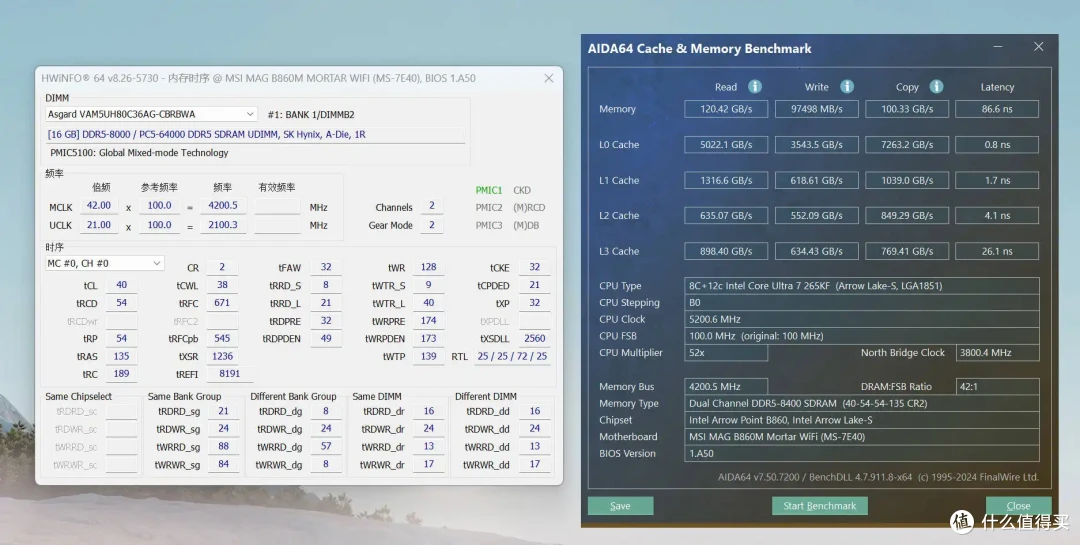Click the tWRWR_dr value 17
Screen dimensions: 1080x545
point(428,464)
